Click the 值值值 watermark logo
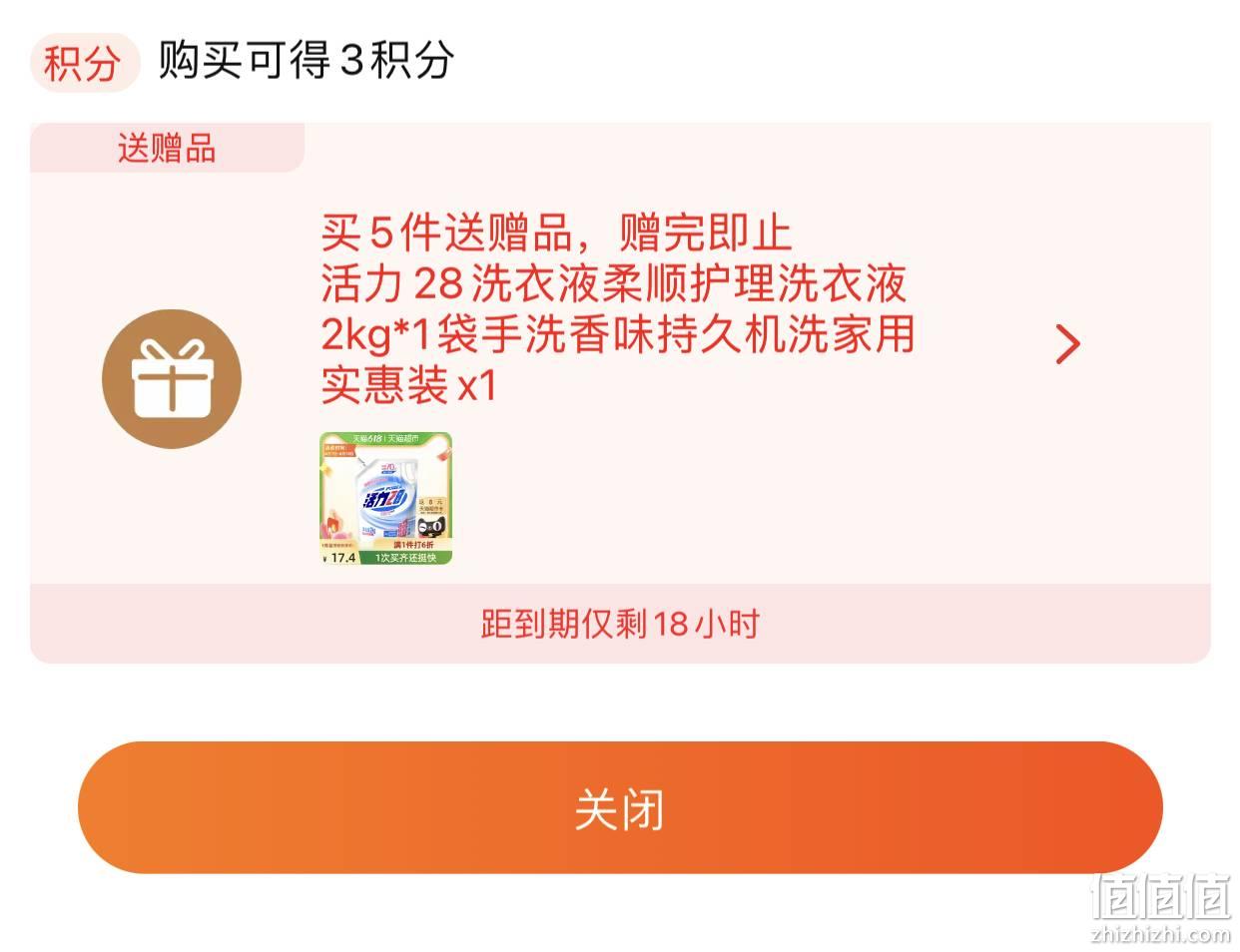Image resolution: width=1240 pixels, height=952 pixels. [x=1161, y=896]
